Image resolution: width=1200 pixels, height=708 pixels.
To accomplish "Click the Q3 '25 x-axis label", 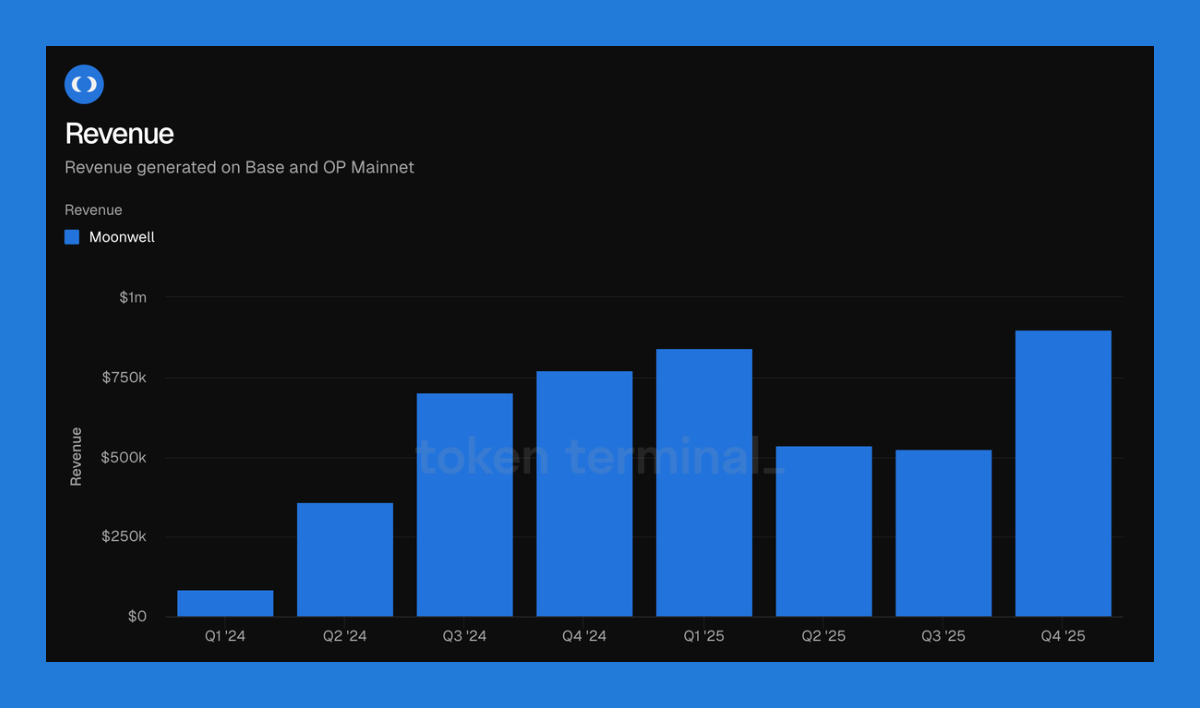I will [943, 637].
